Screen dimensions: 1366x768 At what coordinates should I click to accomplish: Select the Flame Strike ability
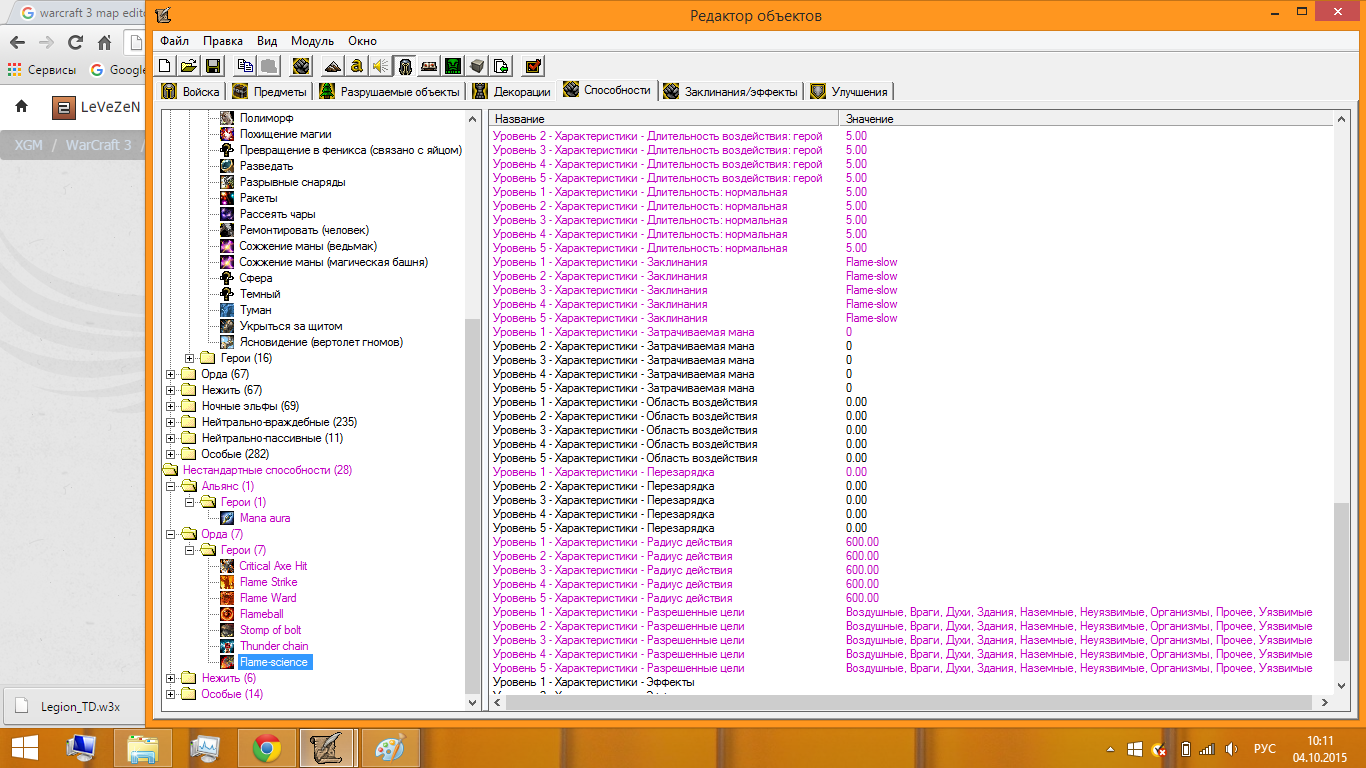pos(268,582)
